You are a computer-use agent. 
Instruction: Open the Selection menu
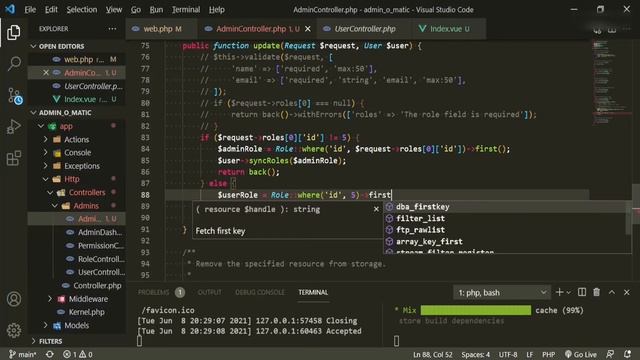[x=82, y=9]
